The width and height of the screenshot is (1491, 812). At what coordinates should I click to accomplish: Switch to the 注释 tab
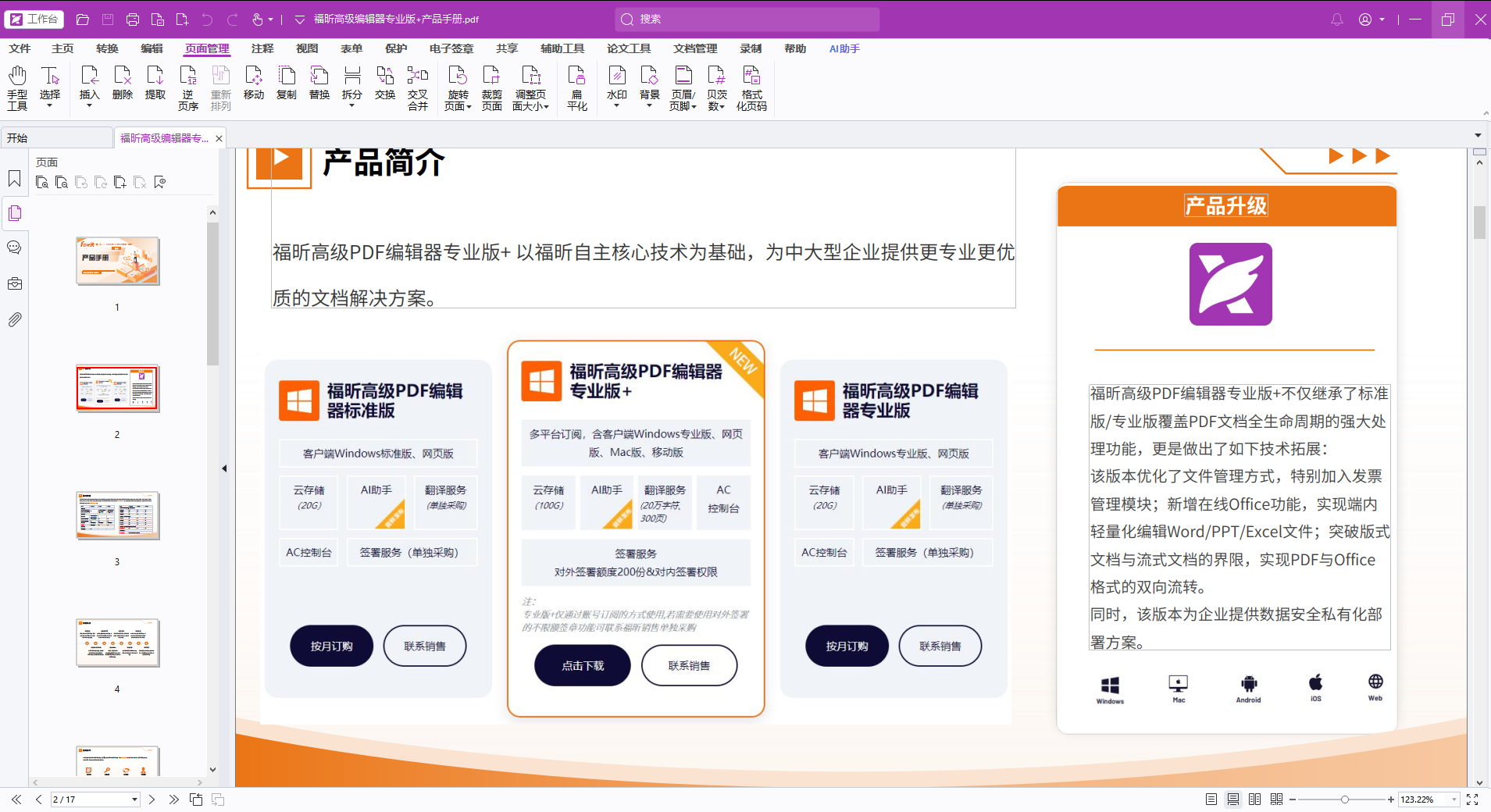click(x=262, y=48)
